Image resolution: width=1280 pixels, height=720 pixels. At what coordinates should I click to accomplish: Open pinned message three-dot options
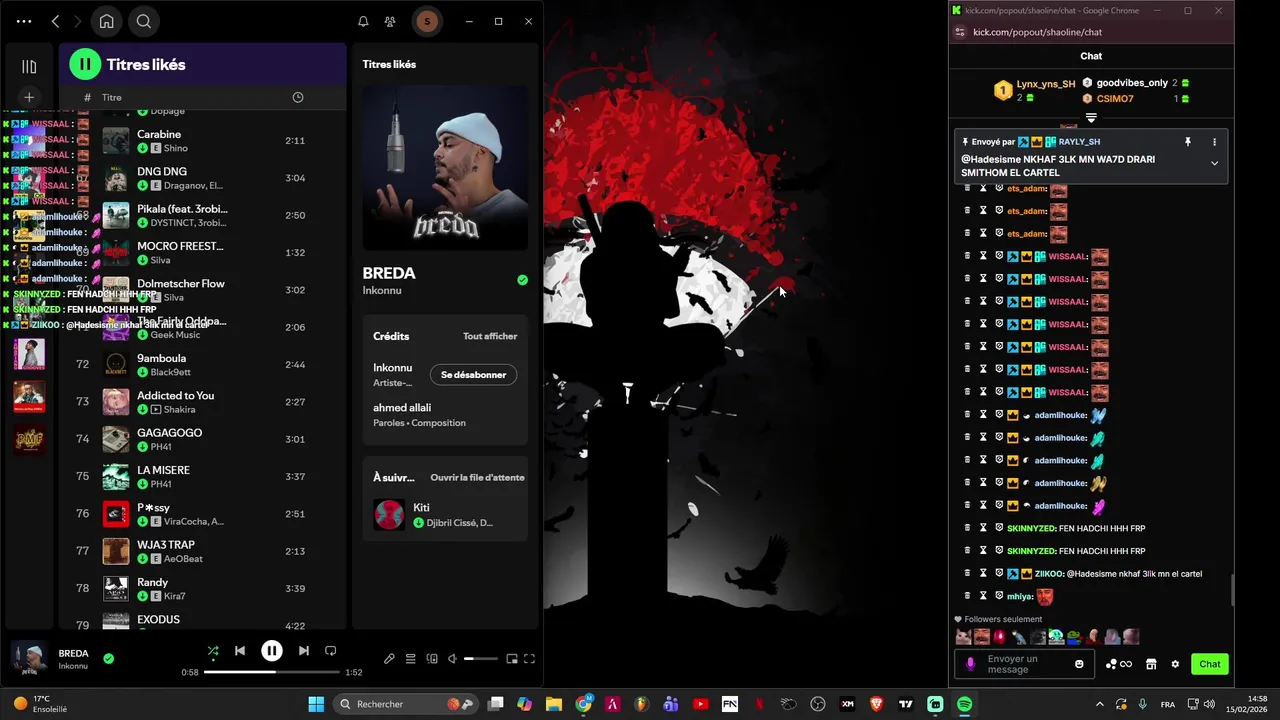pos(1214,142)
